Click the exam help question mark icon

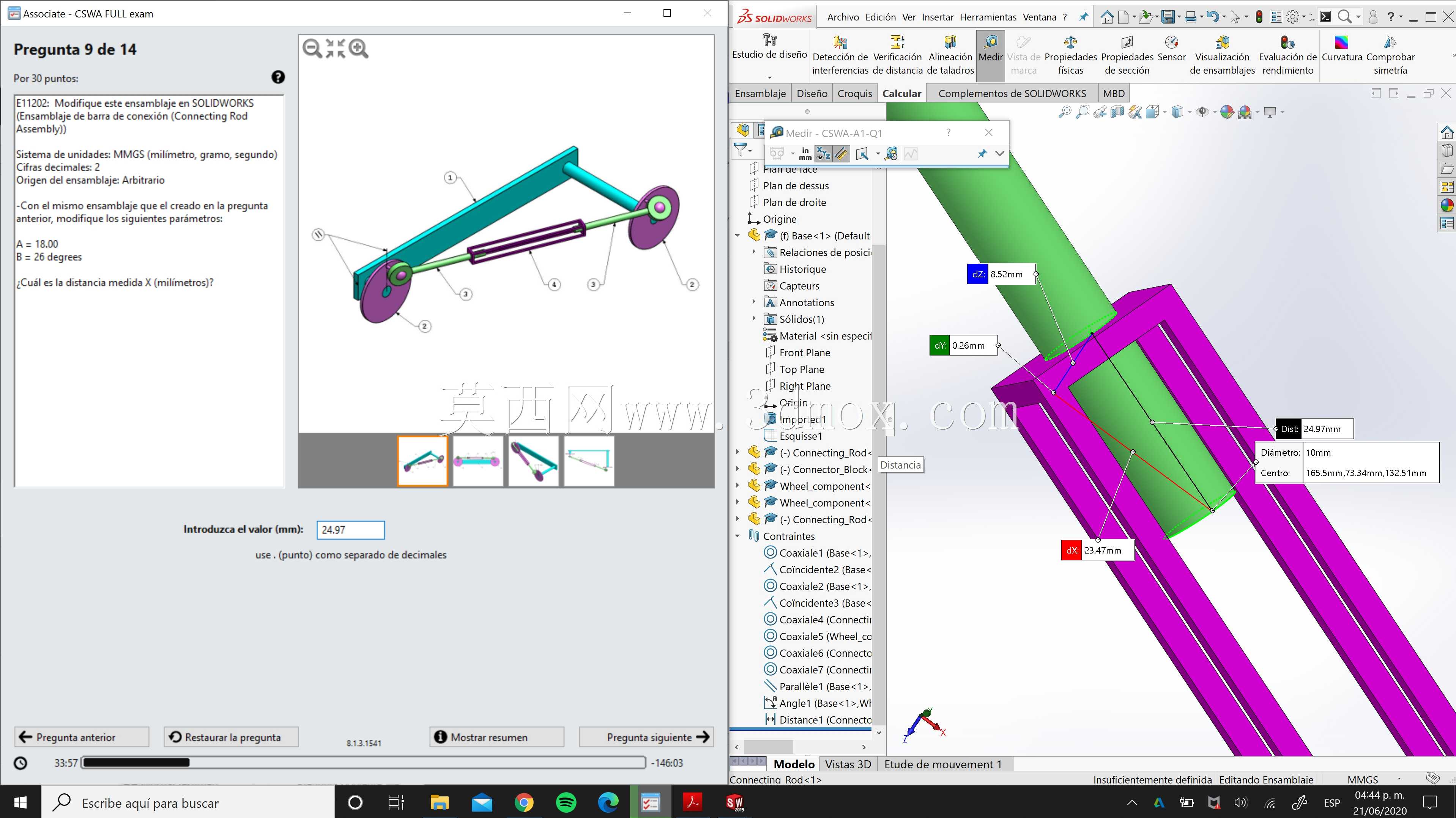278,77
